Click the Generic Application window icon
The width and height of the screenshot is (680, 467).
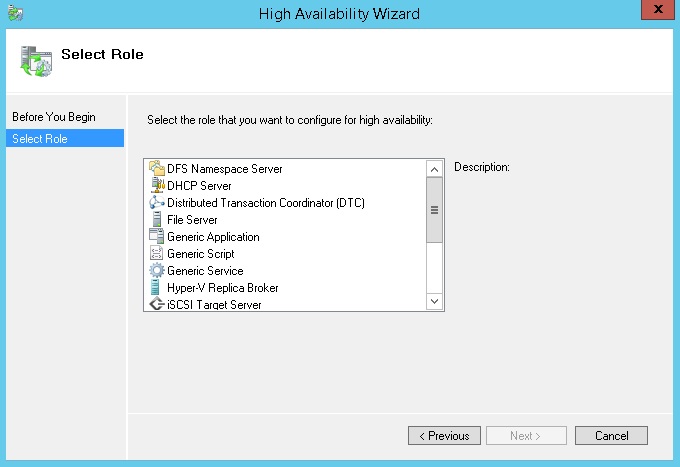coord(157,236)
